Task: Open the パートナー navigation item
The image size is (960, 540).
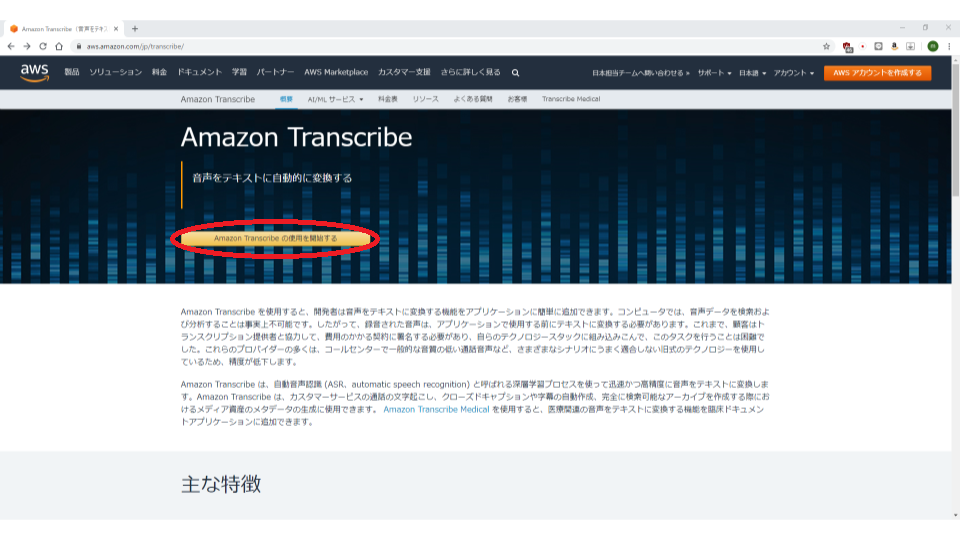Action: click(276, 72)
